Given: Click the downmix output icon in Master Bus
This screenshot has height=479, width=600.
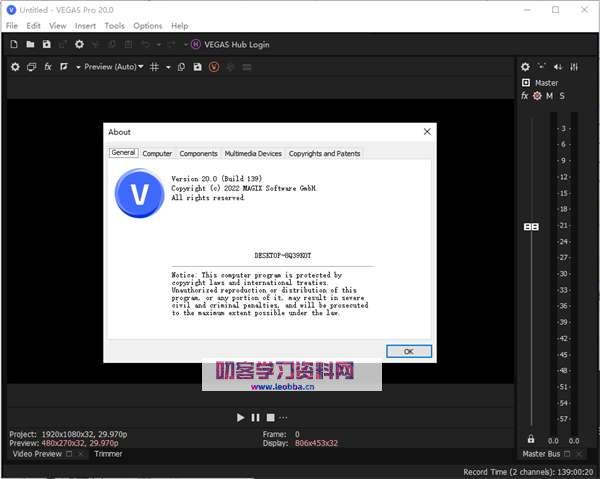Looking at the screenshot, I should [541, 67].
